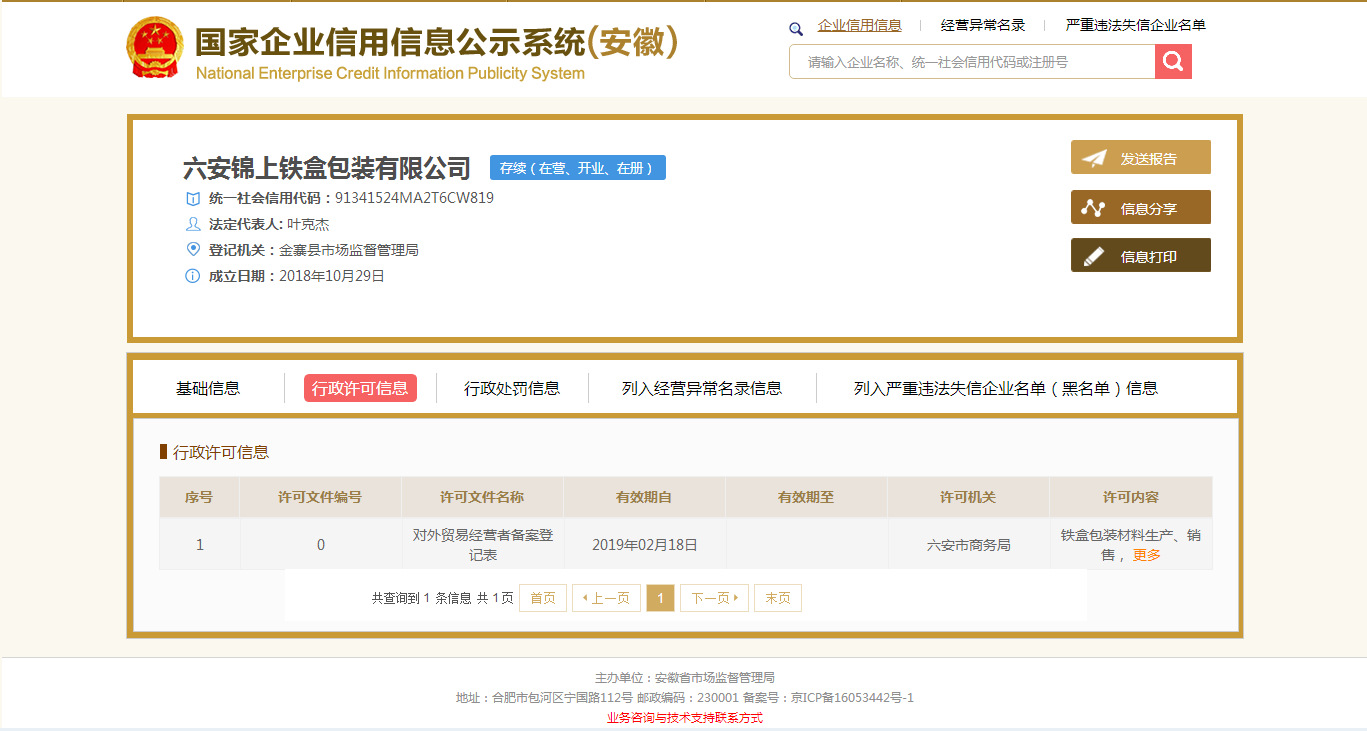Click the pencil icon on 信息打印
Screen dimensions: 1367x731
tap(1094, 256)
